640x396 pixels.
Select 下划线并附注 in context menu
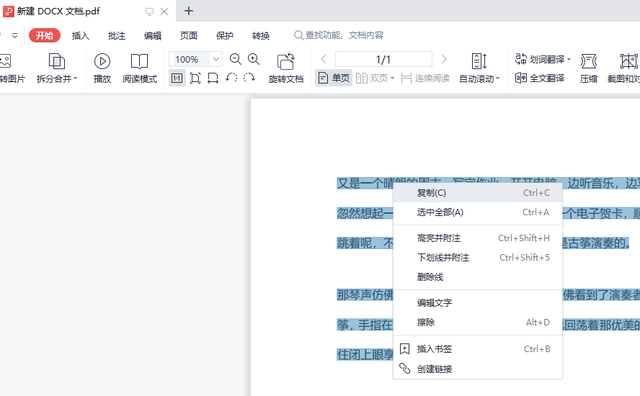tap(478, 258)
